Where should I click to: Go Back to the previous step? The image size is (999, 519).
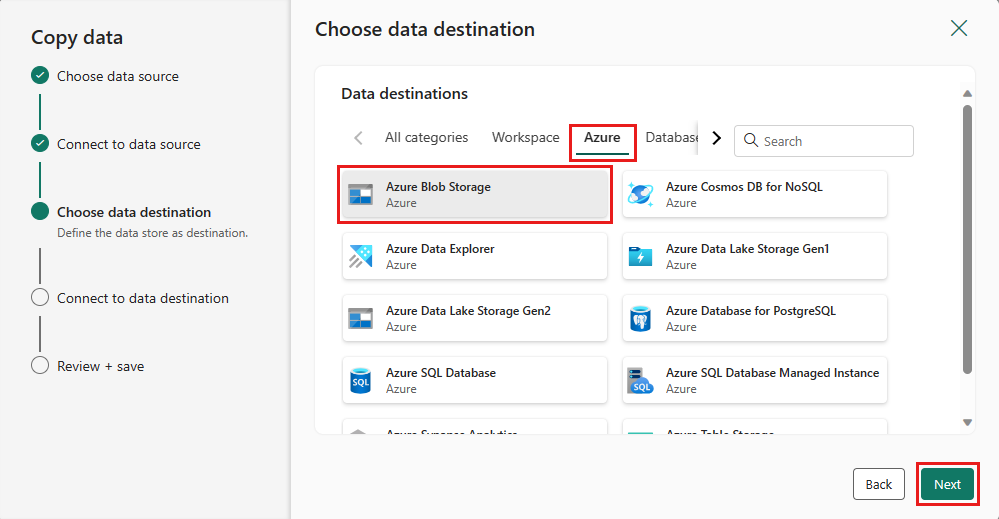878,484
